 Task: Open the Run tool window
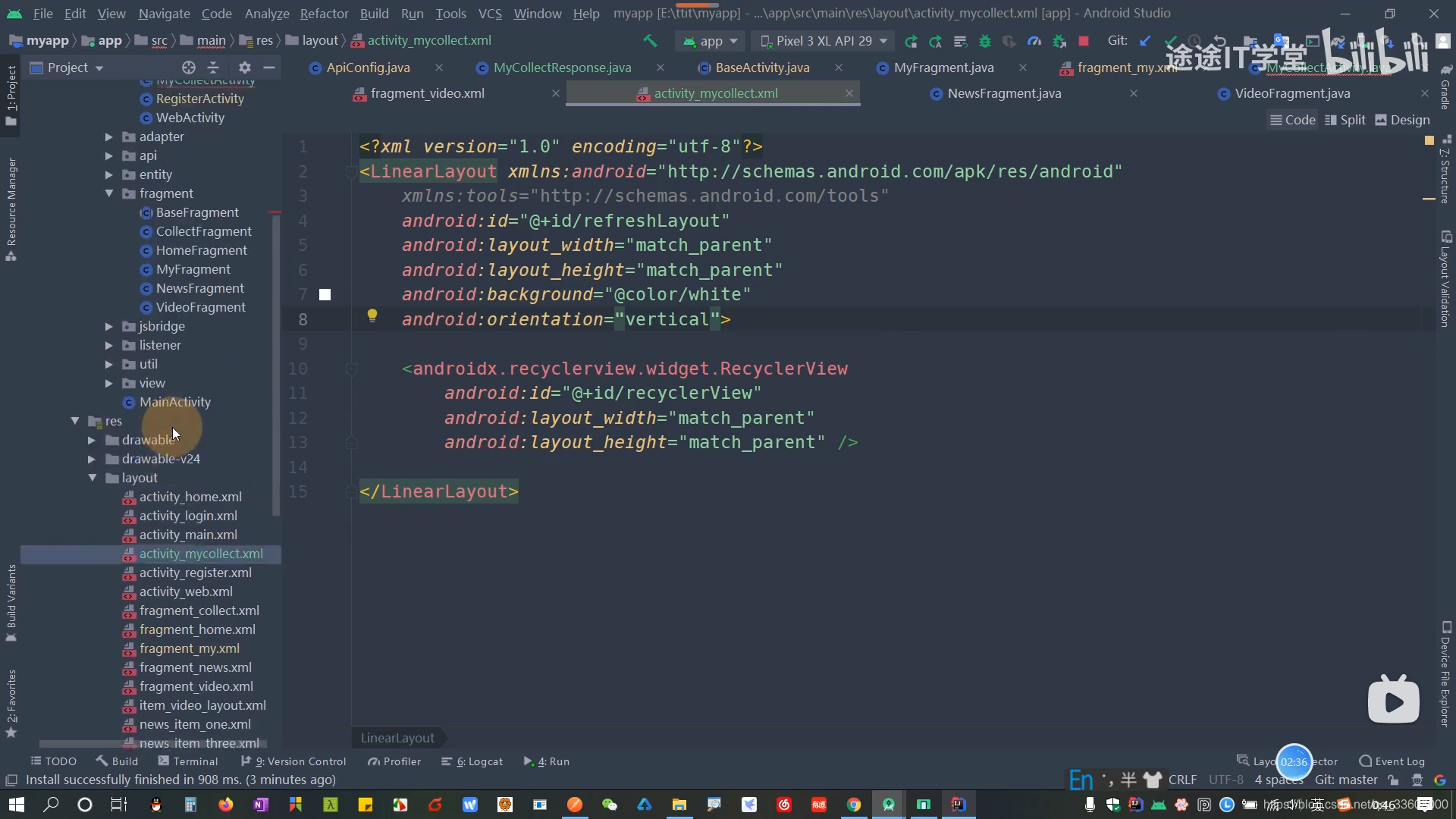546,761
